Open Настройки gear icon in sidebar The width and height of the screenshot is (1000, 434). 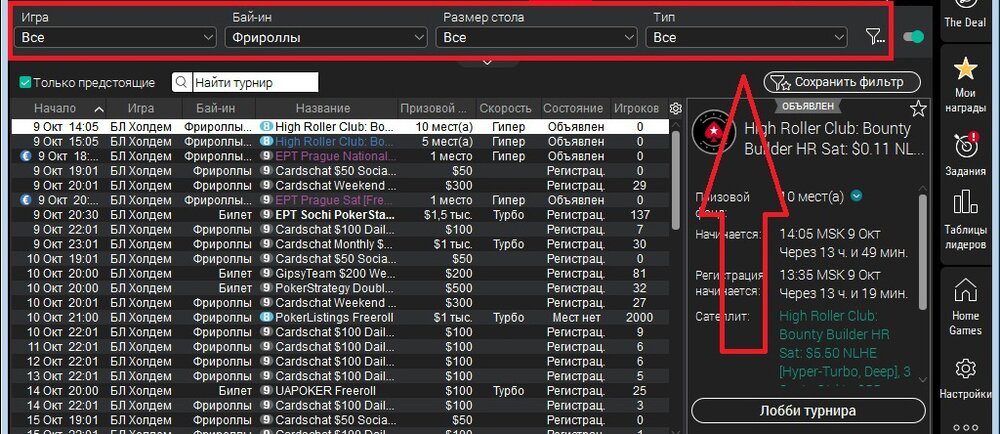tap(965, 368)
